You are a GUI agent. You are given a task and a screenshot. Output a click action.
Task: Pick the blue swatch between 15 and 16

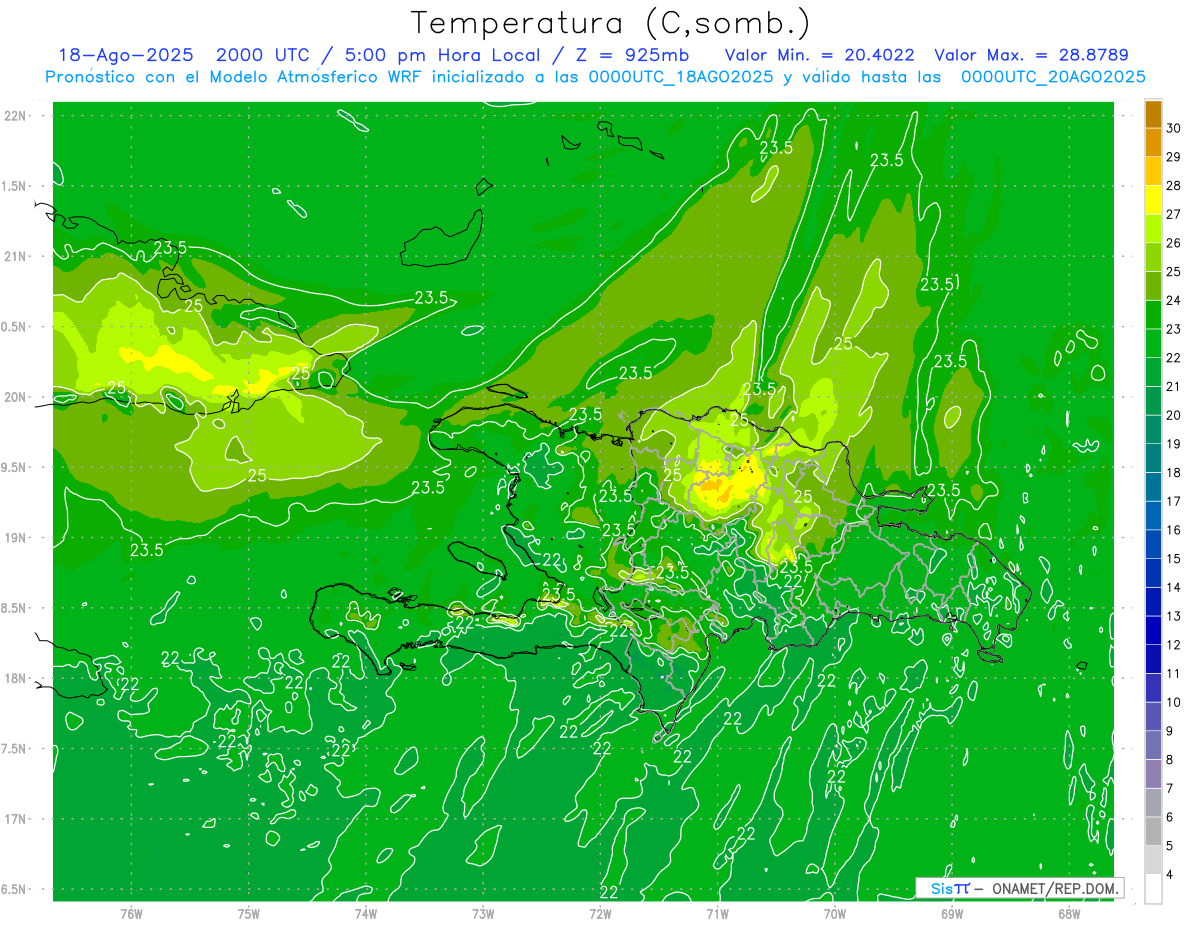point(1153,544)
